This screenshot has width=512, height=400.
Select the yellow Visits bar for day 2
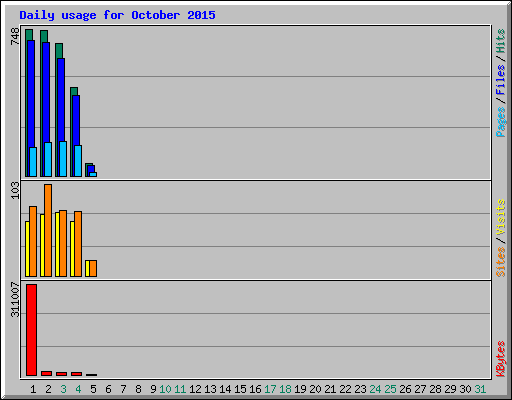pyautogui.click(x=42, y=245)
